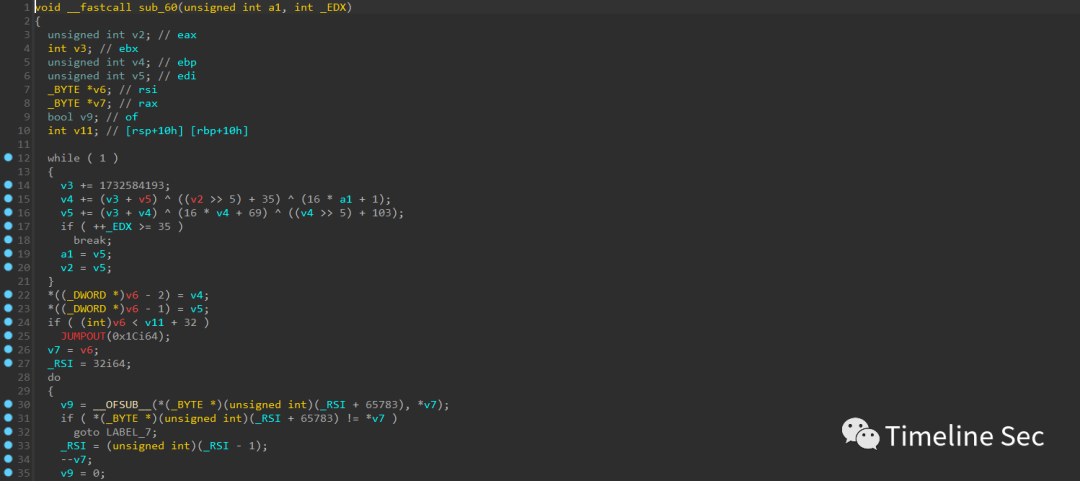Click the _EDX parameter in function signature
This screenshot has height=481, width=1080.
coord(333,8)
